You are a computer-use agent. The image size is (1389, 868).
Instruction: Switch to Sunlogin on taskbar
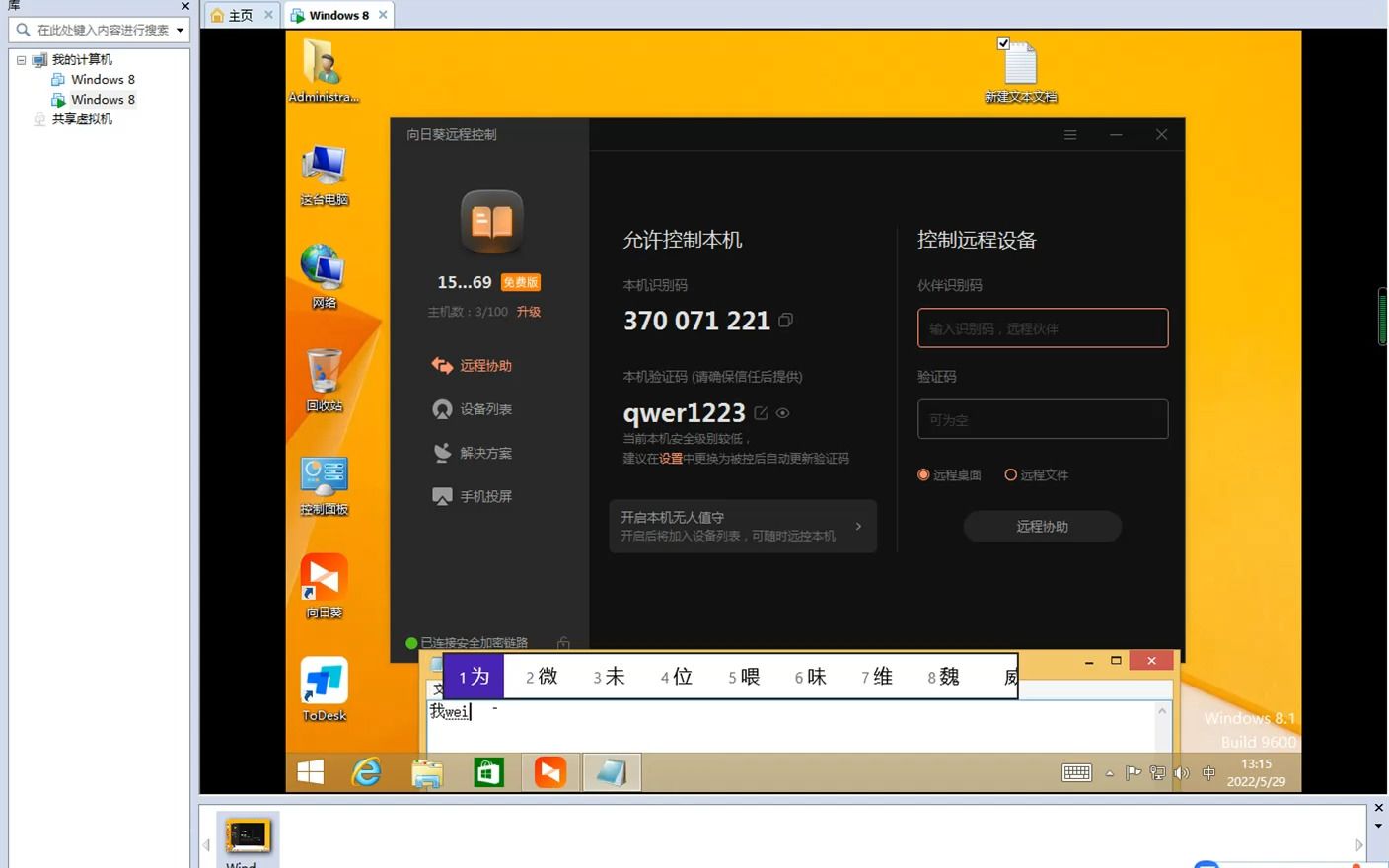pyautogui.click(x=550, y=772)
